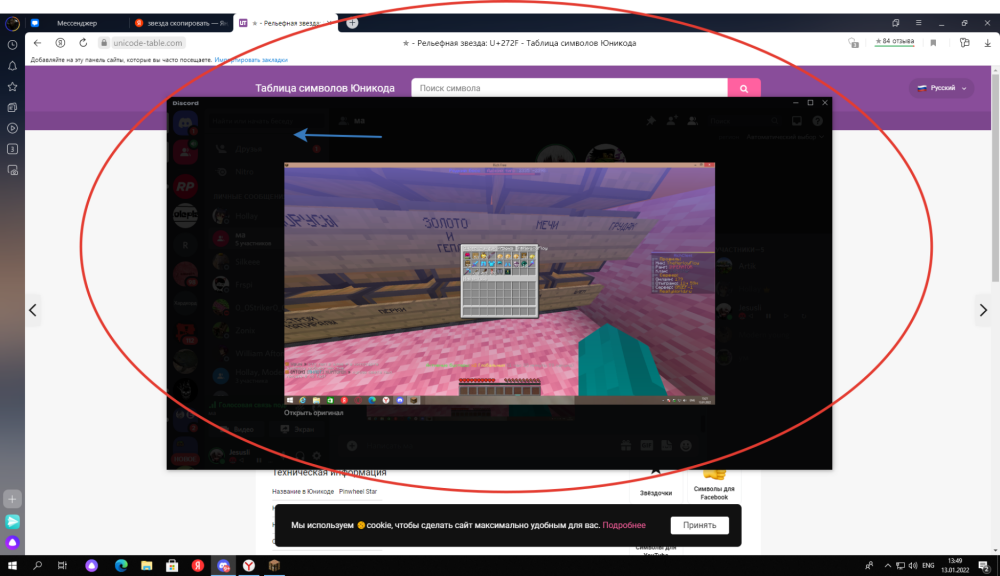Image resolution: width=1000 pixels, height=576 pixels.
Task: Switch to Discord on the taskbar
Action: coord(223,565)
